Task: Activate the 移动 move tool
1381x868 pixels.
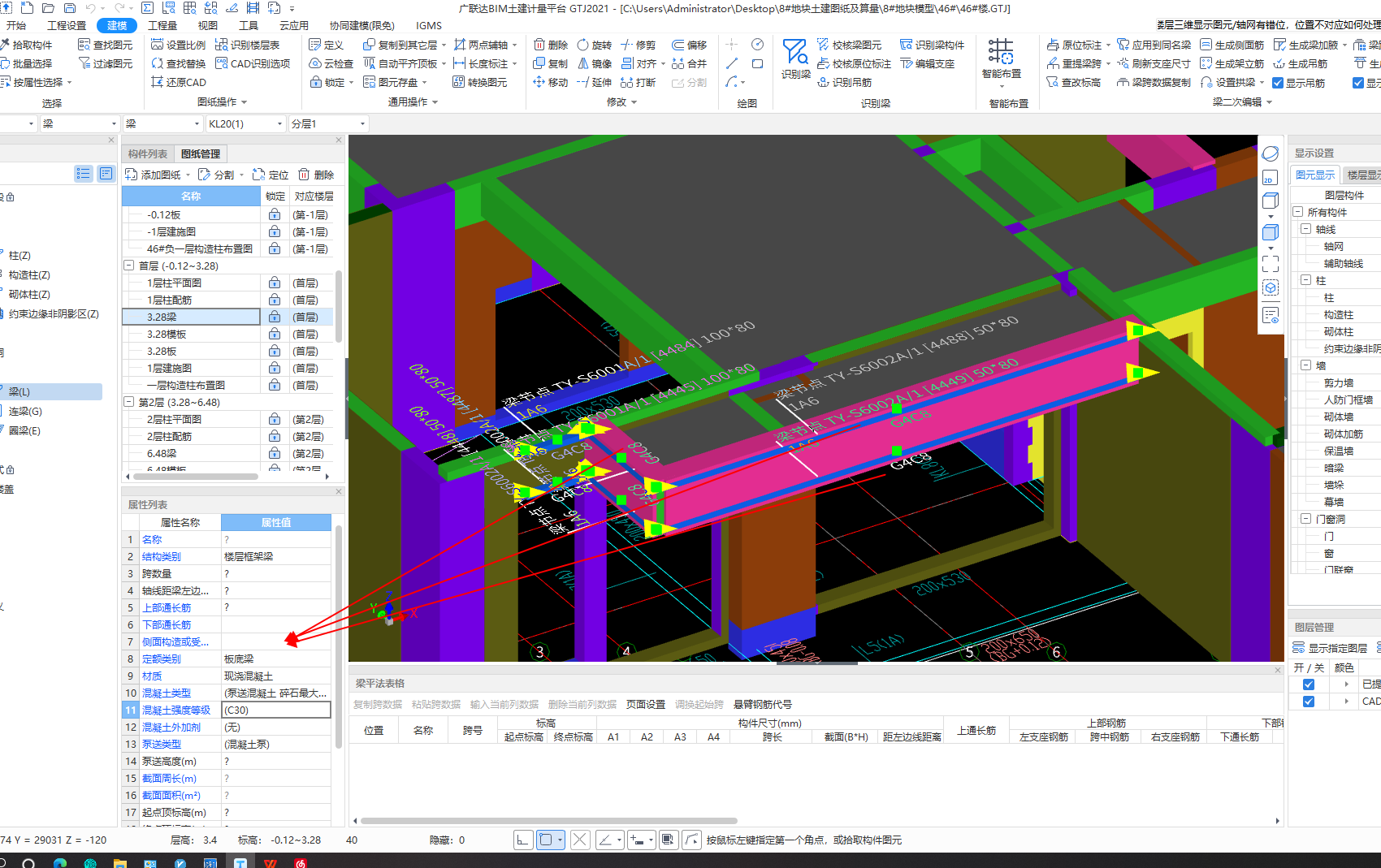Action: tap(550, 82)
